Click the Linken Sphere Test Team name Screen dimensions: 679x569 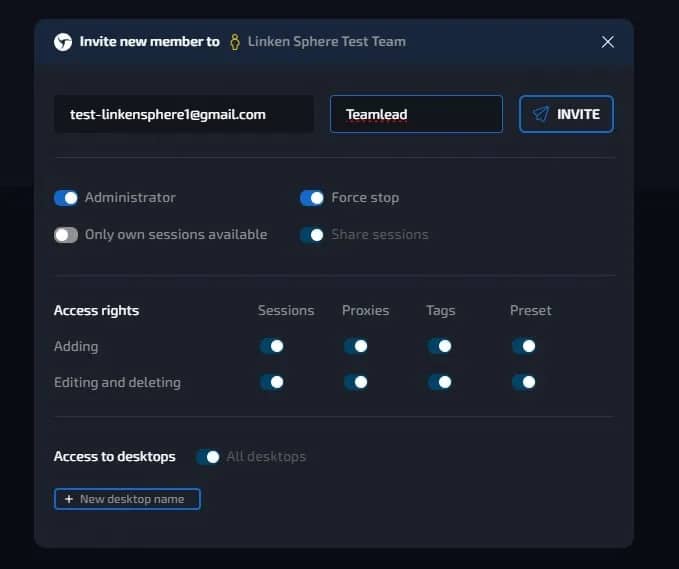[x=327, y=42]
